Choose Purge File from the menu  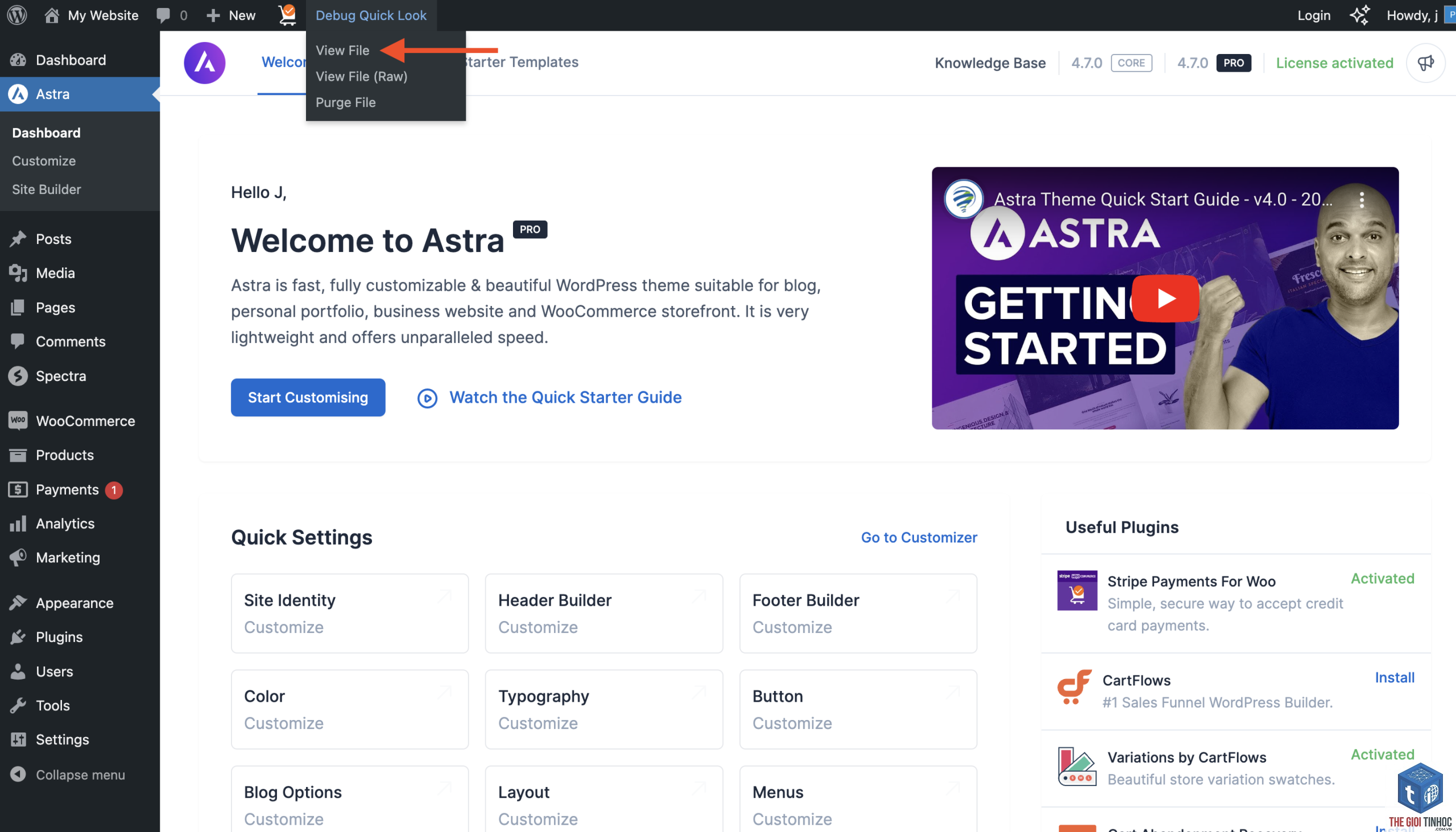(345, 102)
